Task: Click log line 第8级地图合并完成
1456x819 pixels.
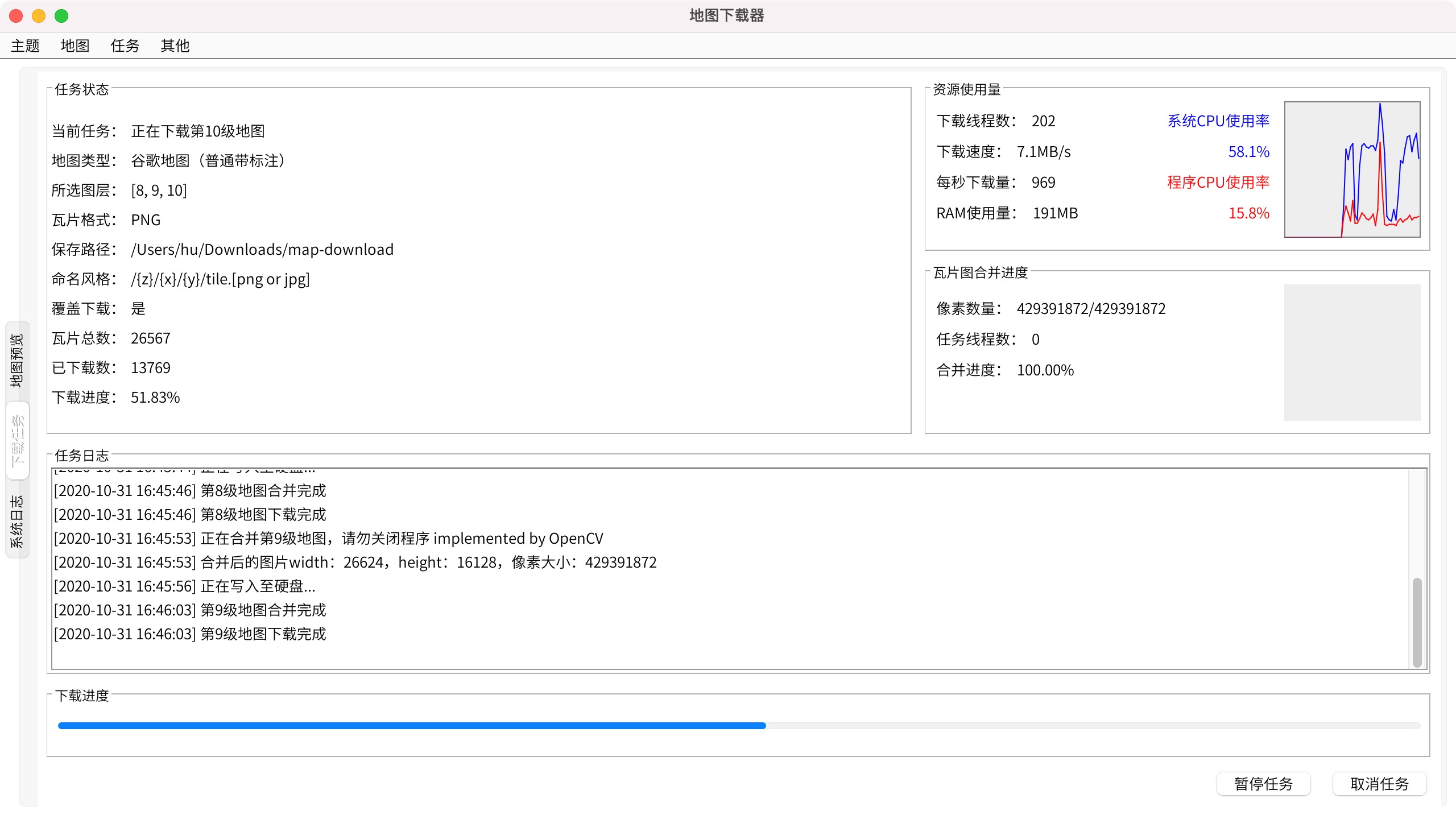Action: (x=190, y=490)
